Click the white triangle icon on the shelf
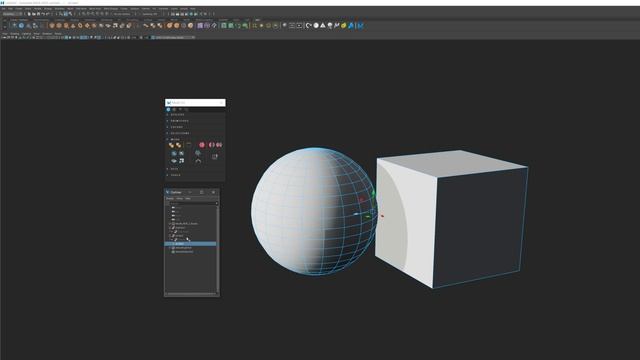640x360 pixels. [323, 25]
